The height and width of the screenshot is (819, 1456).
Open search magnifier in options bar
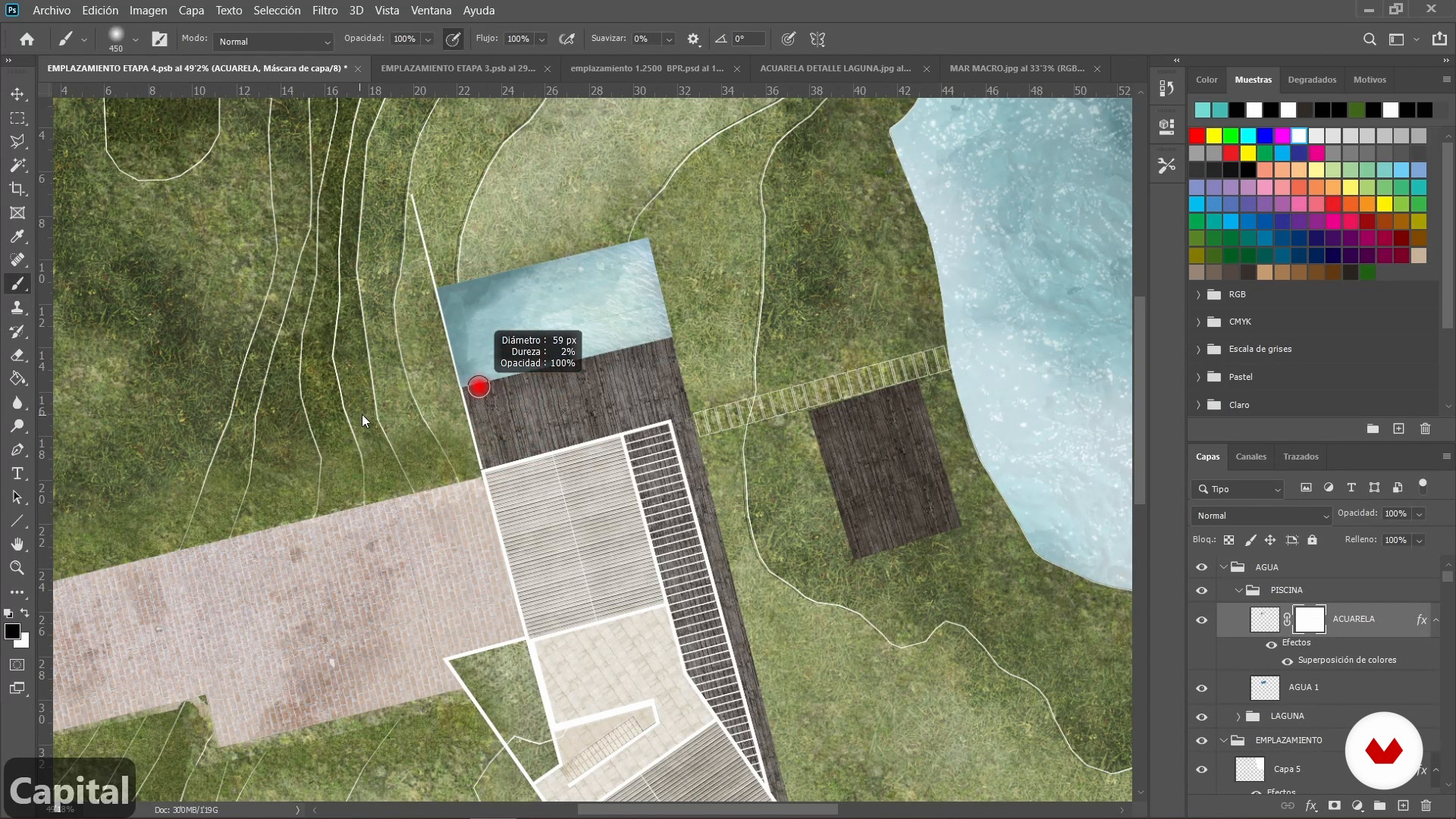(1370, 39)
